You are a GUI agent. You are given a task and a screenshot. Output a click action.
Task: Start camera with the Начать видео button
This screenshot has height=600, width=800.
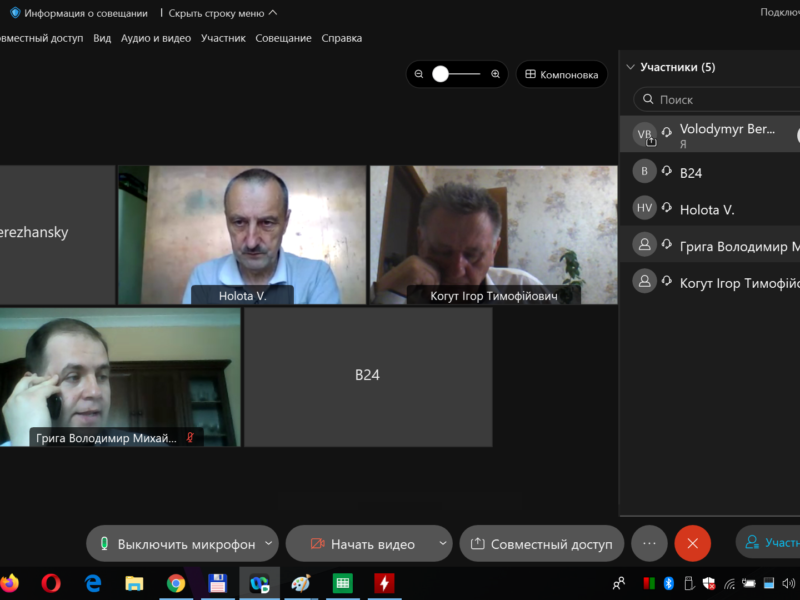[362, 544]
